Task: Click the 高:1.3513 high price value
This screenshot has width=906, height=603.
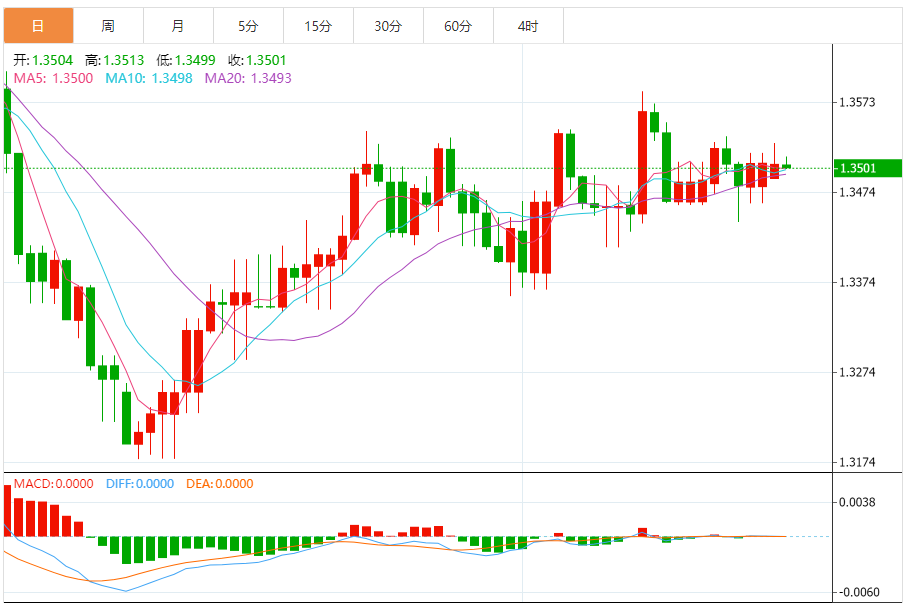Action: click(114, 60)
